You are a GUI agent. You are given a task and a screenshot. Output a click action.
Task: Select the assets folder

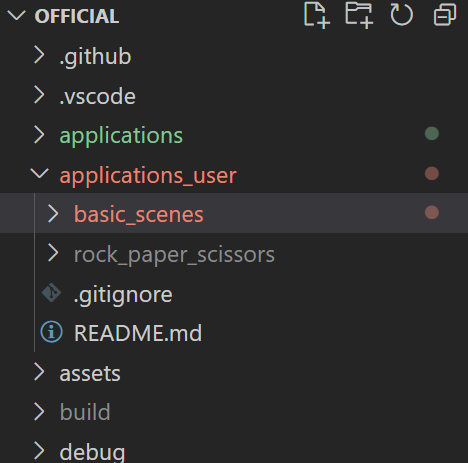click(90, 373)
